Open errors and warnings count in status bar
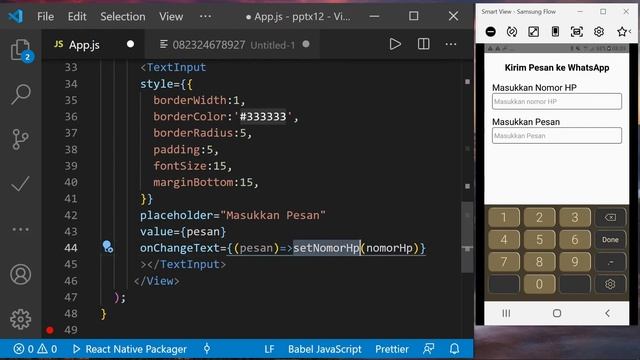The image size is (640, 360). tap(35, 349)
